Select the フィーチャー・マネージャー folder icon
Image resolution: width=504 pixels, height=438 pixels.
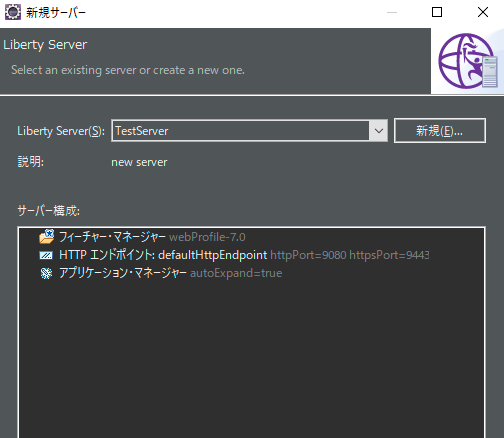[46, 237]
